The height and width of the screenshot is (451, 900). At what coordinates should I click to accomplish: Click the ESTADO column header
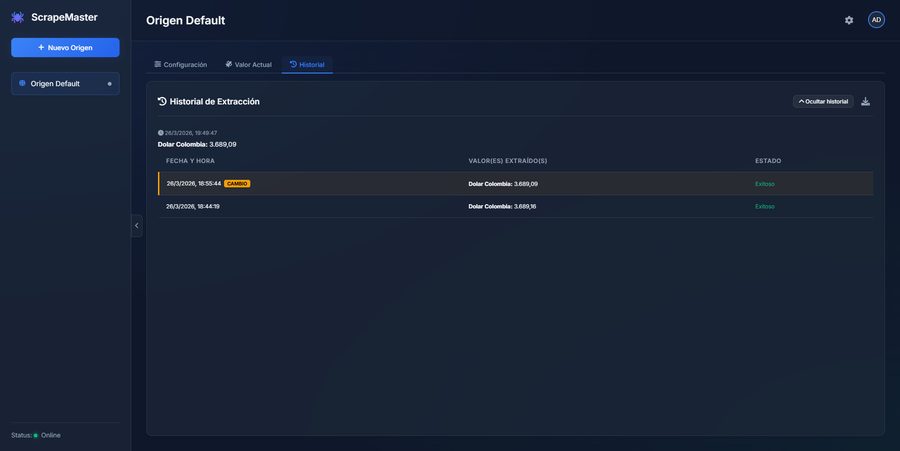[x=768, y=161]
